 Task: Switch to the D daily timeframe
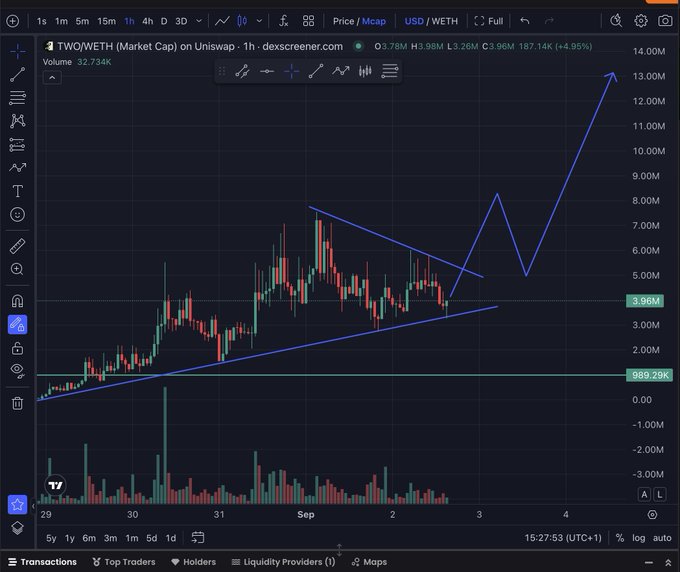(x=164, y=21)
